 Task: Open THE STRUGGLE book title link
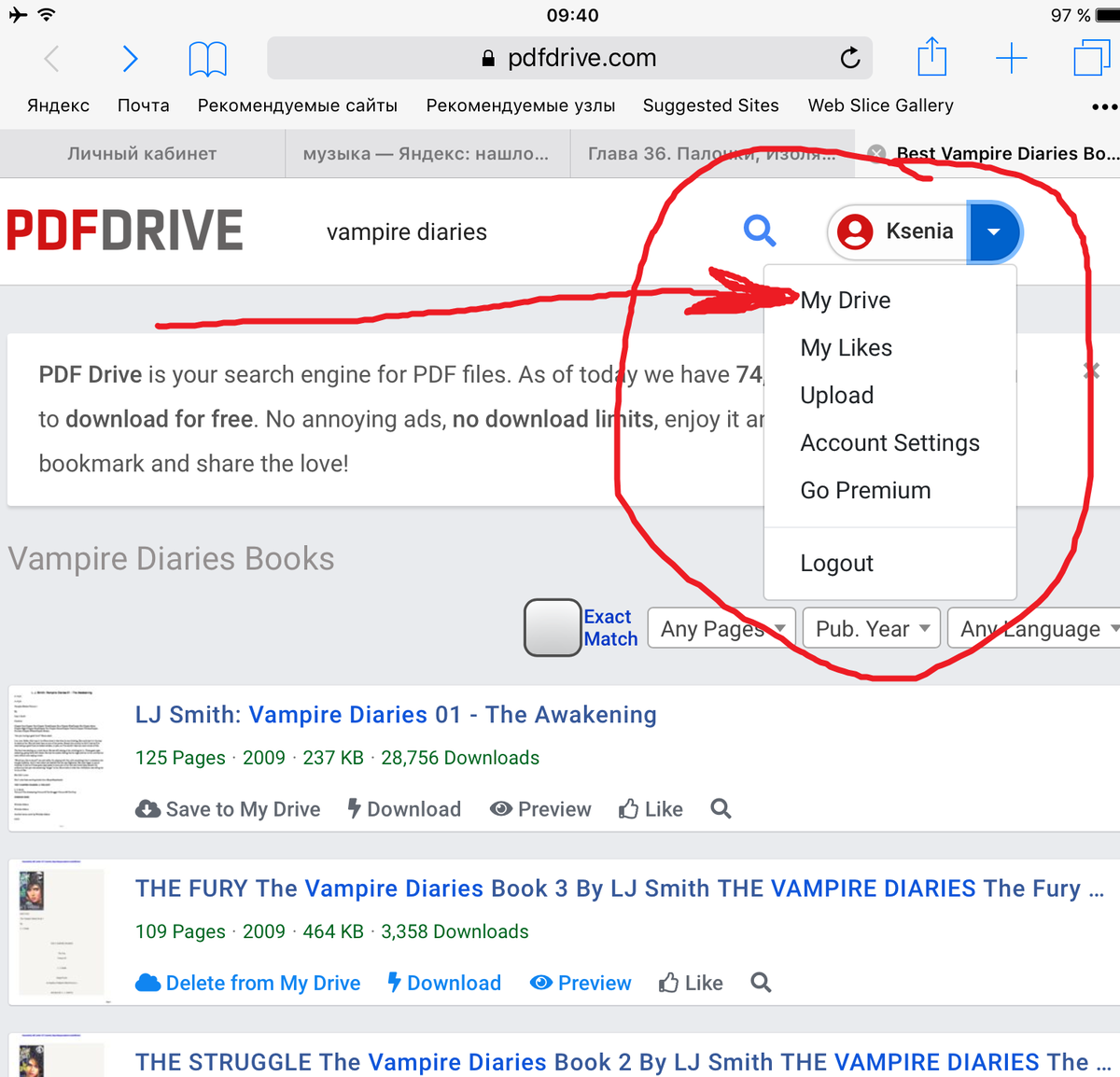pos(623,1062)
